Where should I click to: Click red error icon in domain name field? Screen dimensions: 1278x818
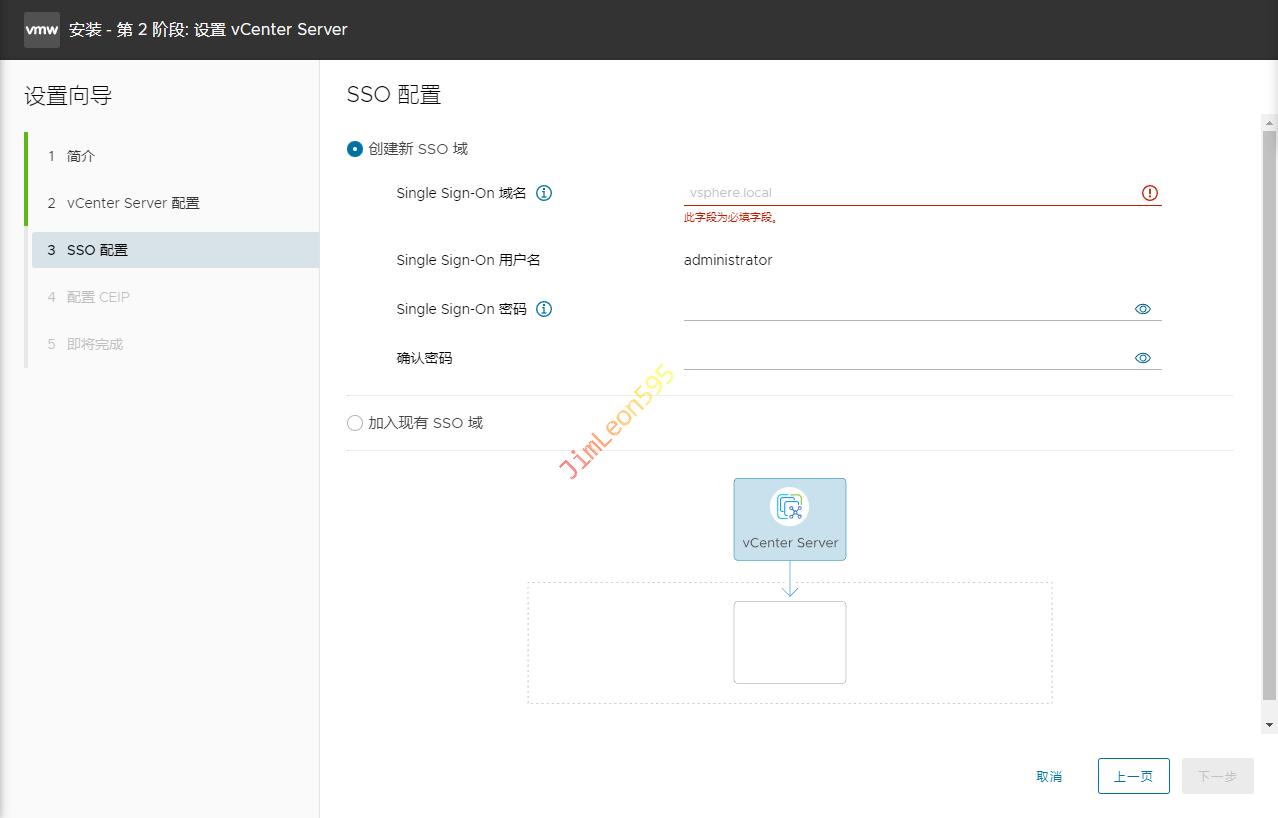(x=1149, y=193)
